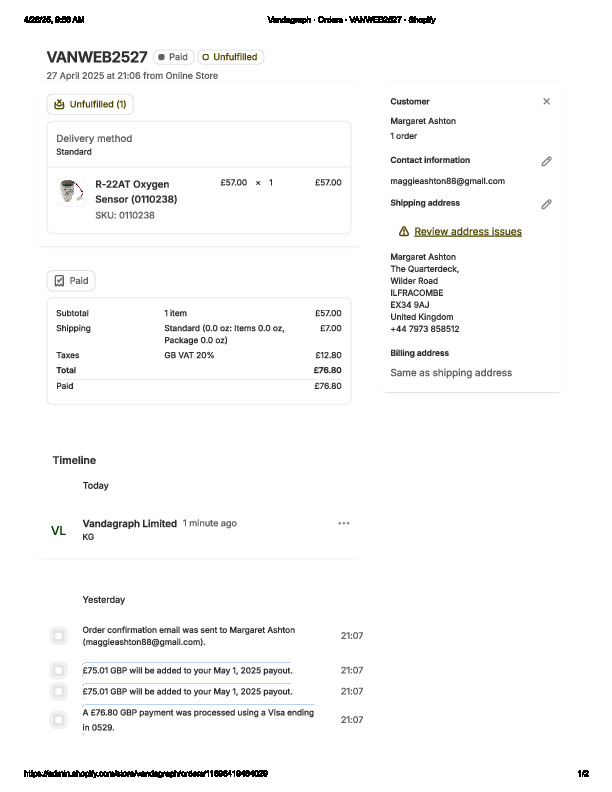The image size is (612, 792).
Task: Click the Unfulfilled badge in the order header
Action: coord(230,57)
